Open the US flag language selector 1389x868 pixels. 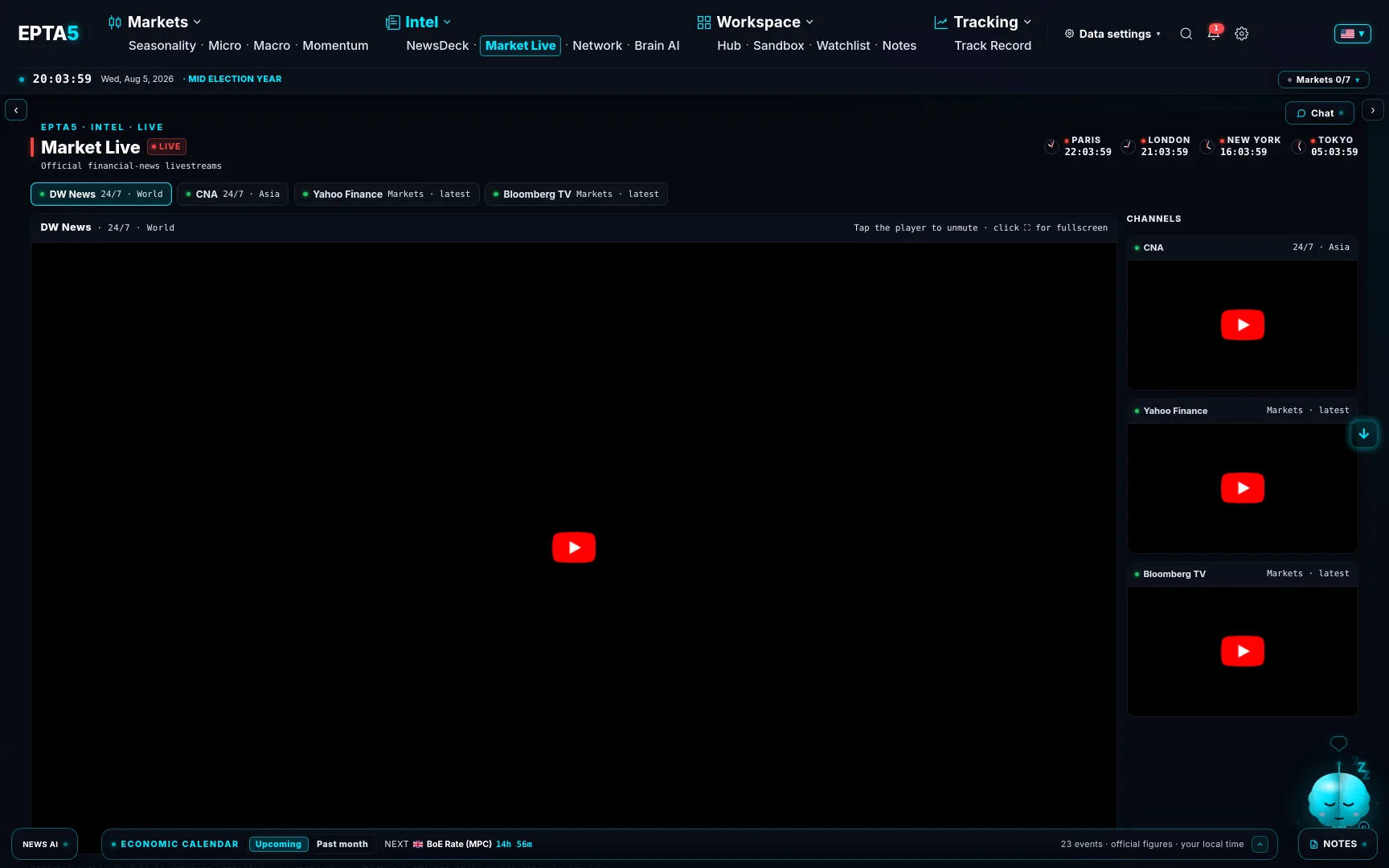point(1353,34)
